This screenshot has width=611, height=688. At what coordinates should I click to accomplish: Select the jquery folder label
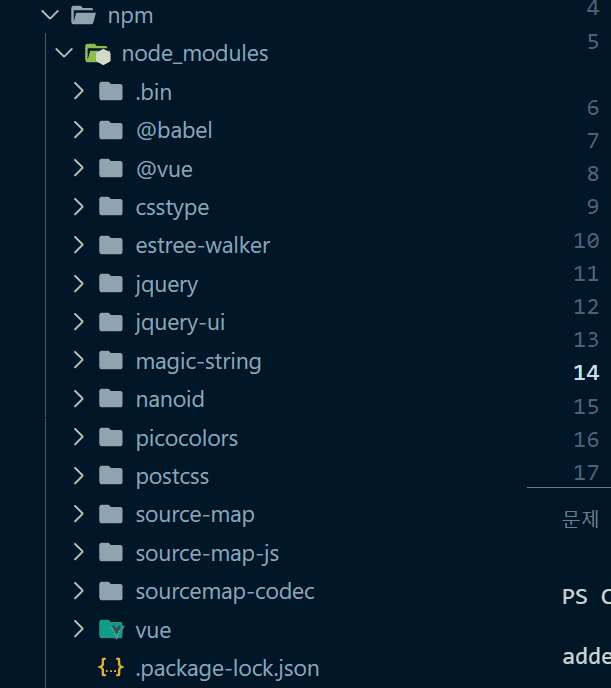coord(167,285)
